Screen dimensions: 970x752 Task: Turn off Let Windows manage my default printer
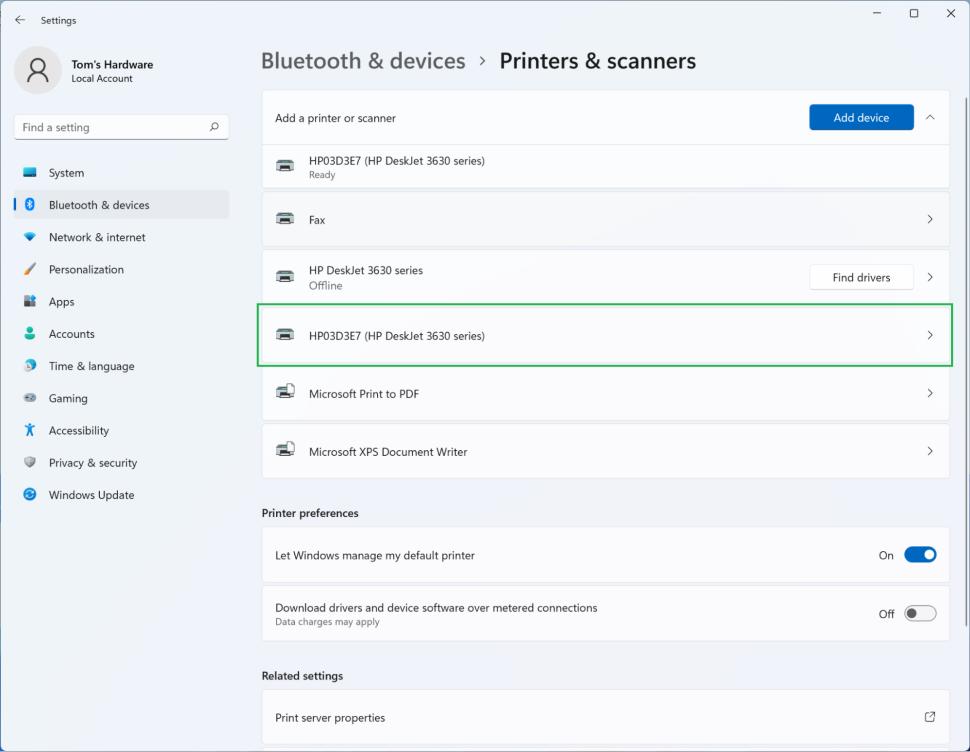pos(920,555)
